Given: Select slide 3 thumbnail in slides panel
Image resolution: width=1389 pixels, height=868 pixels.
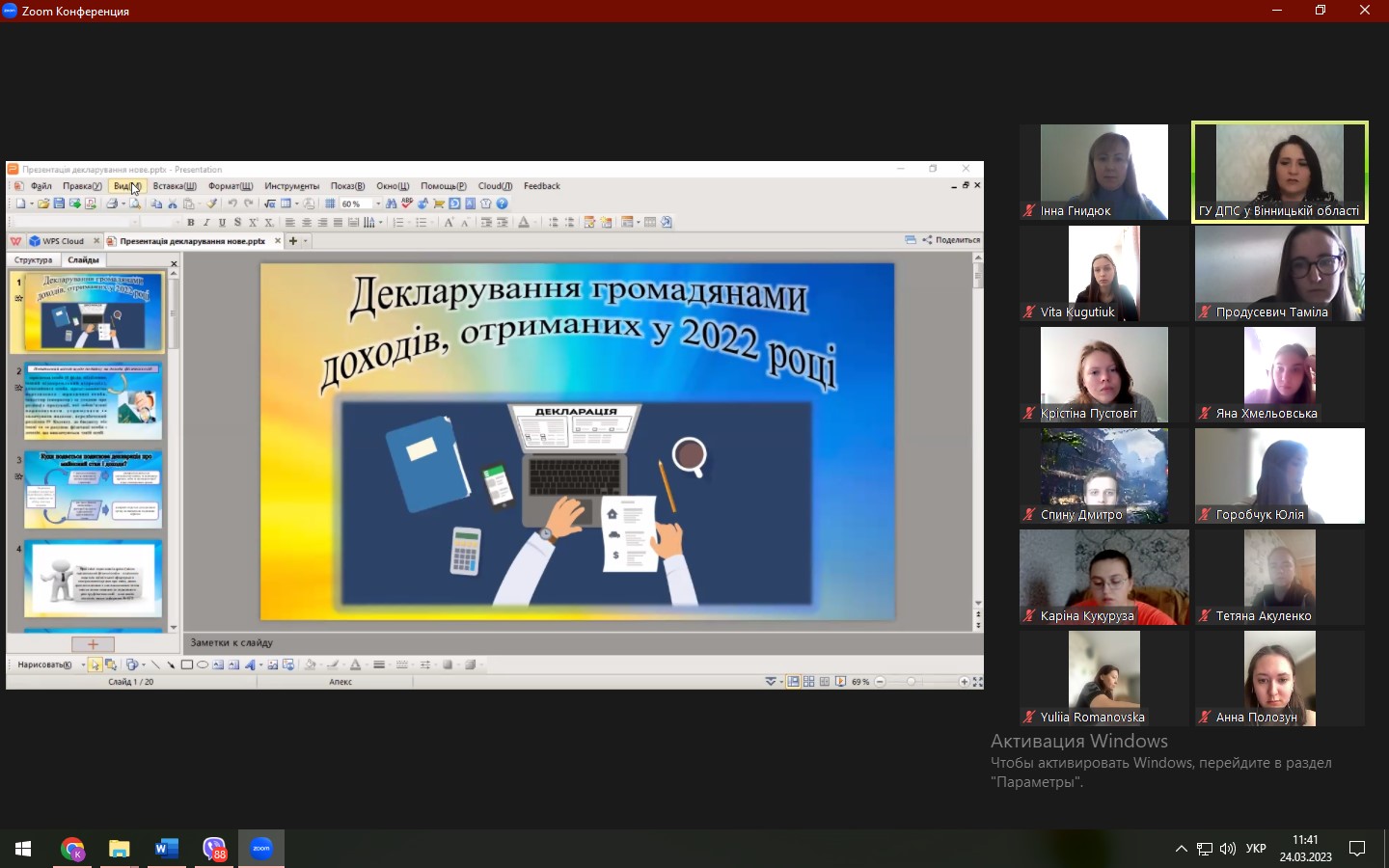Looking at the screenshot, I should [x=93, y=489].
